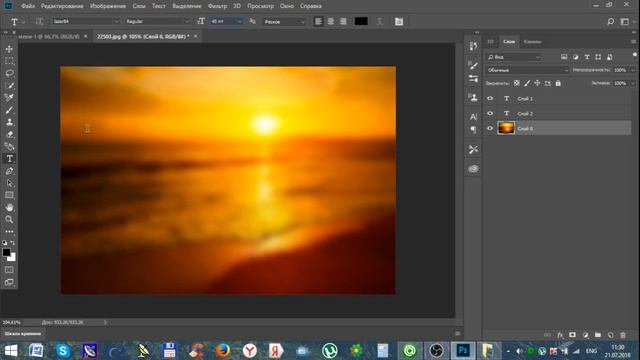Open the Редактирование menu
The image size is (640, 360).
(x=62, y=6)
